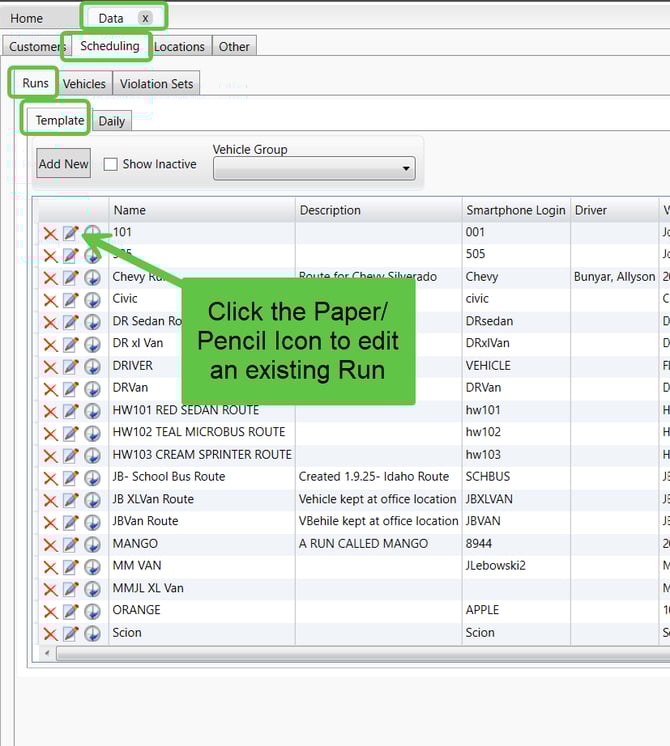This screenshot has width=670, height=746.
Task: Click the blue arrow icon for MANGO run
Action: tap(92, 544)
